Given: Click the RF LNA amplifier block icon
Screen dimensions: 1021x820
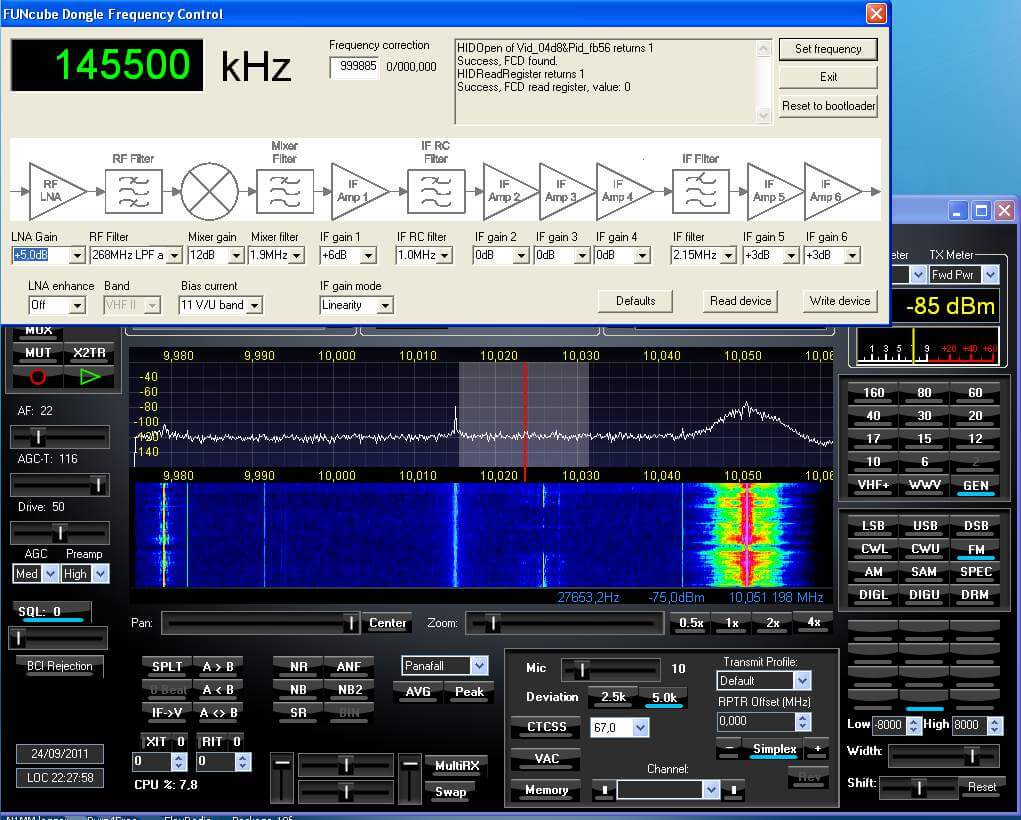Looking at the screenshot, I should 55,191.
